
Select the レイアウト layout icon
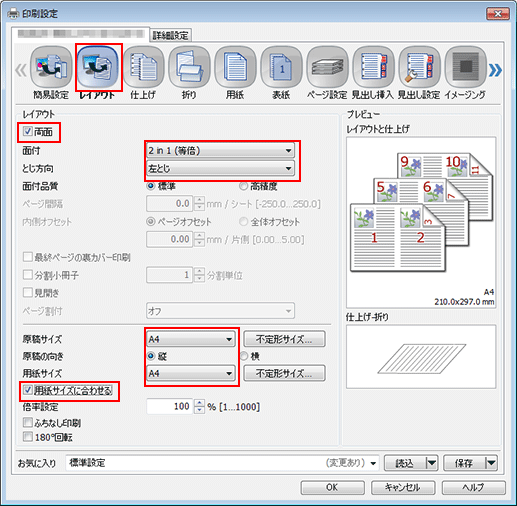coord(98,67)
